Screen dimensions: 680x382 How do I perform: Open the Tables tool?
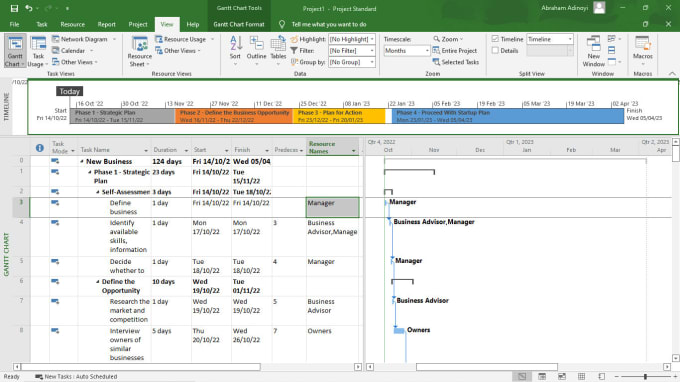[x=278, y=51]
